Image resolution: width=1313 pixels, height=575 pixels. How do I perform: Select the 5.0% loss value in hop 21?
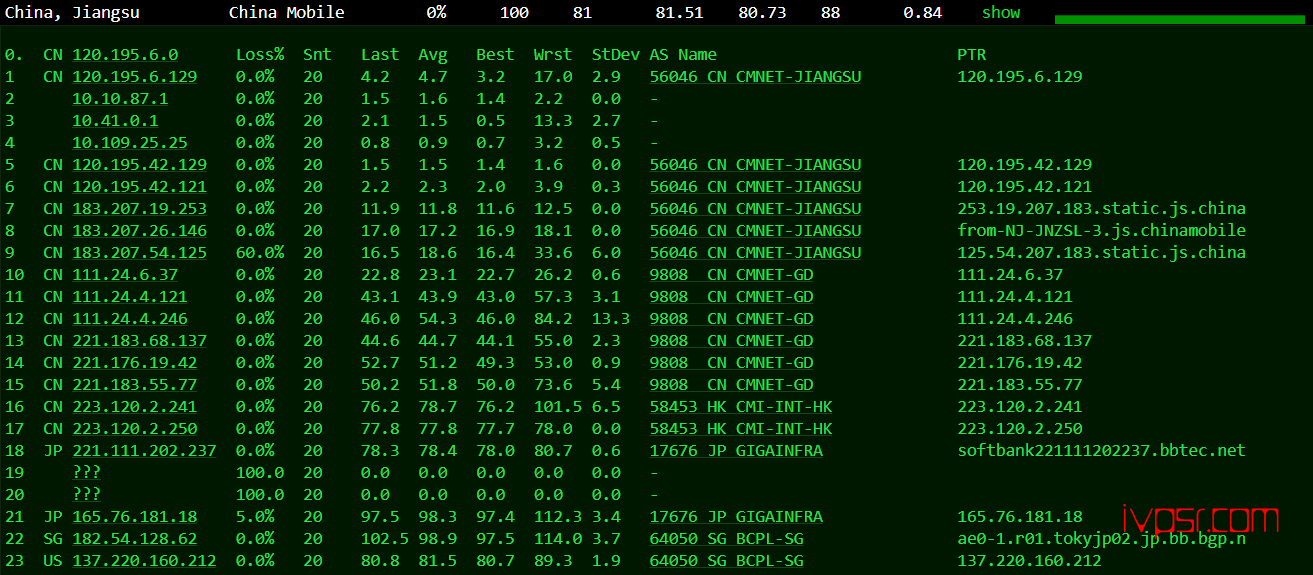255,517
